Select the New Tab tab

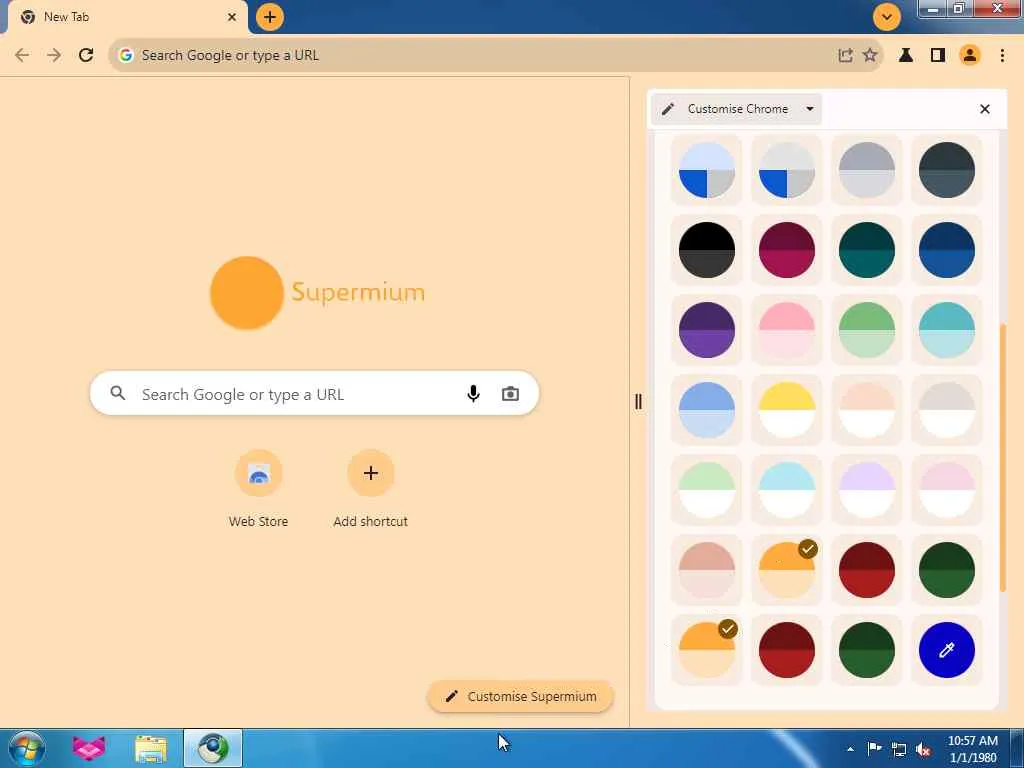pos(127,17)
